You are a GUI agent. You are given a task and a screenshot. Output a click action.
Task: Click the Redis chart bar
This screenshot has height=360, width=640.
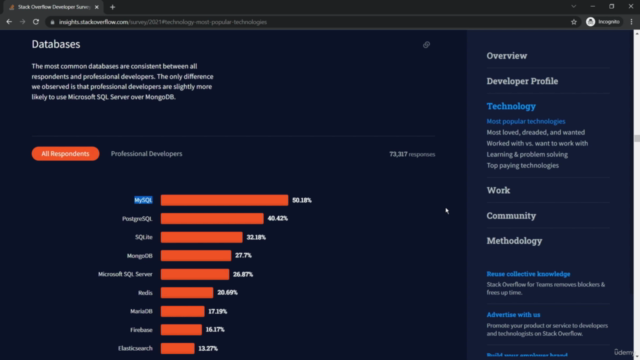187,293
